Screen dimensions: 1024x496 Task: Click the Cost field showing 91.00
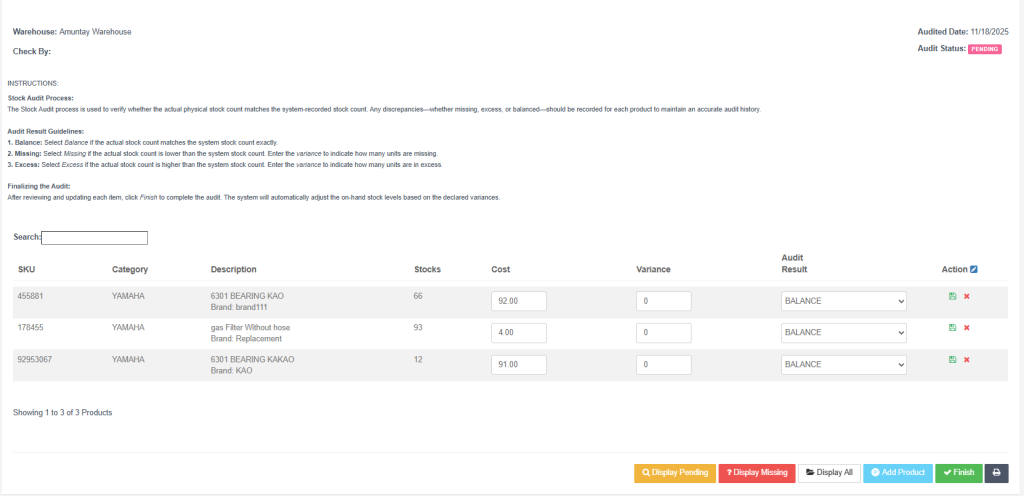pyautogui.click(x=519, y=365)
